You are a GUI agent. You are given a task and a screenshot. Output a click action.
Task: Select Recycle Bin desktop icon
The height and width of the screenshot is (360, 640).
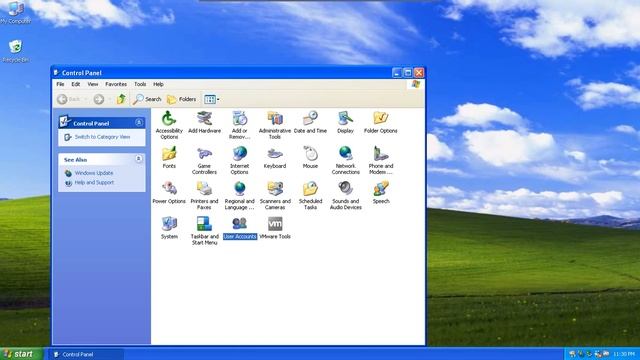tap(16, 51)
